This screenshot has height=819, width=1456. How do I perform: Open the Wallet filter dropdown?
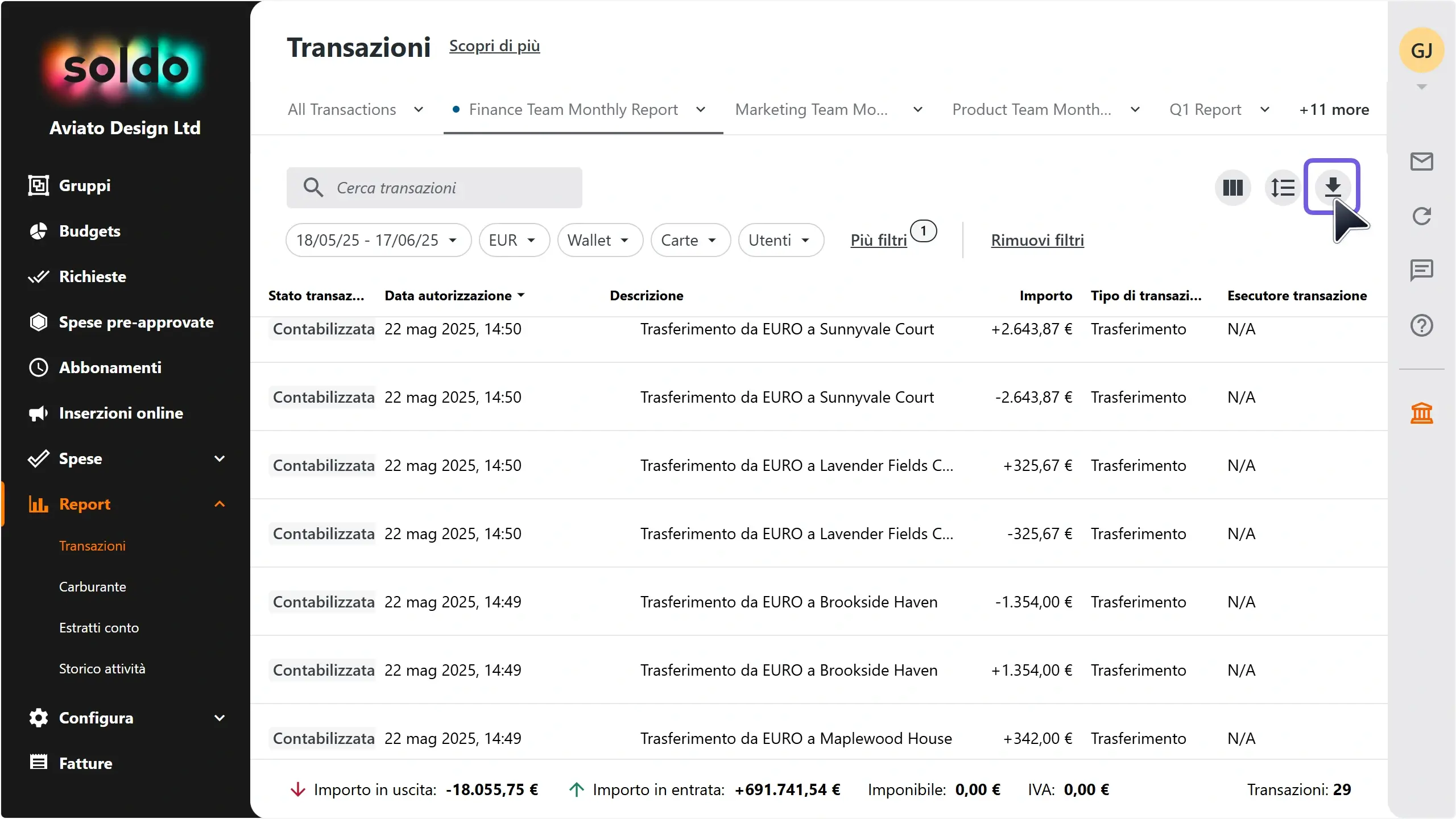pos(600,240)
